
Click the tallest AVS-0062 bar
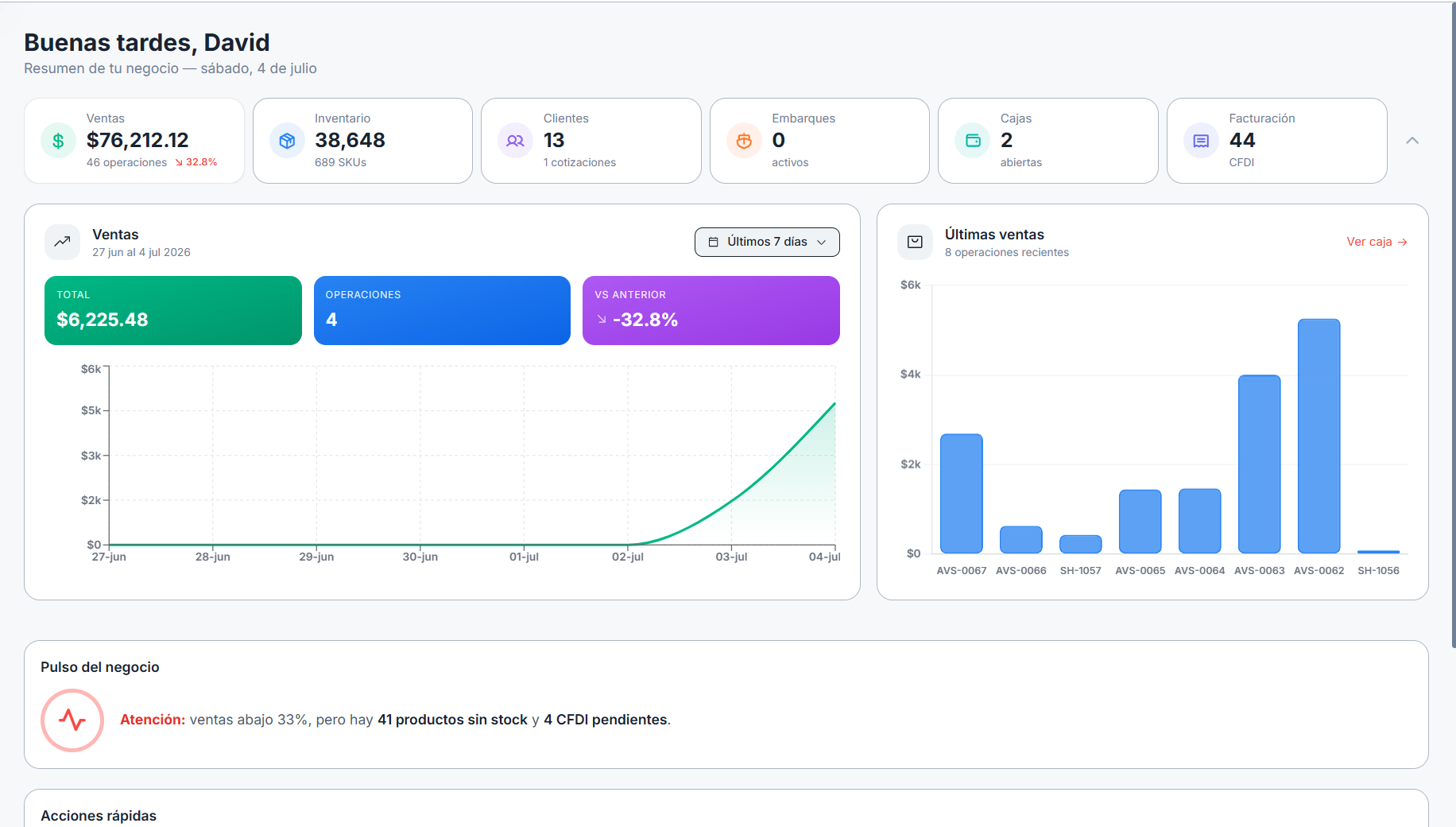pos(1319,436)
